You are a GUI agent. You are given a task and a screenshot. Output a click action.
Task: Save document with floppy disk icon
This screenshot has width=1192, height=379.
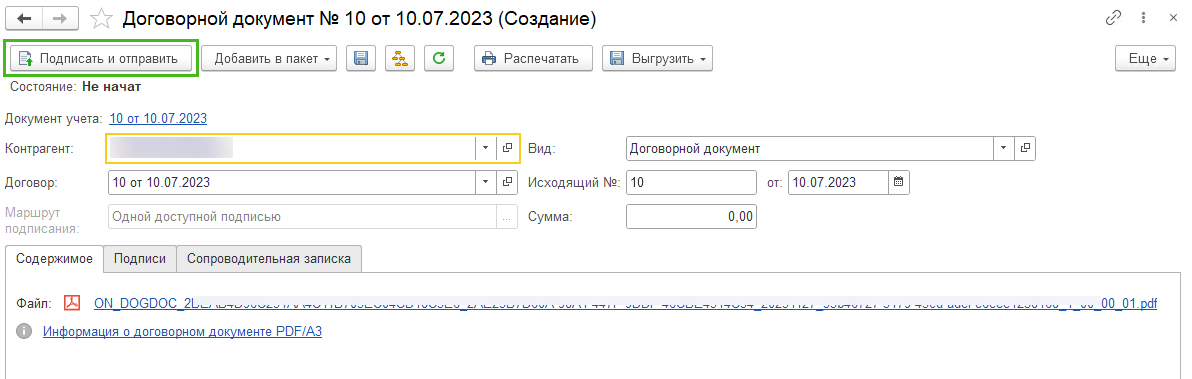tap(361, 58)
